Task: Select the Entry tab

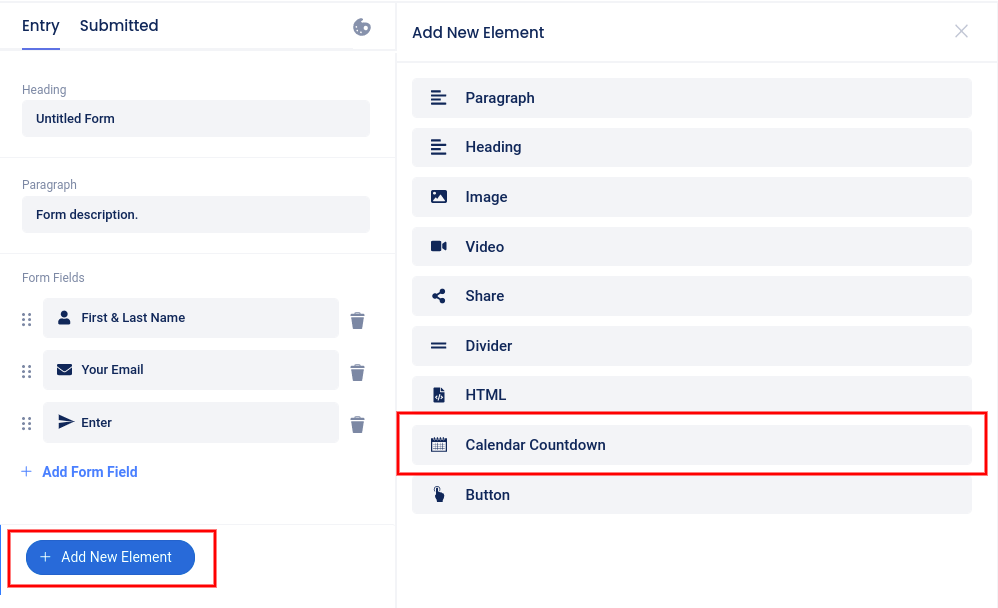Action: 41,26
